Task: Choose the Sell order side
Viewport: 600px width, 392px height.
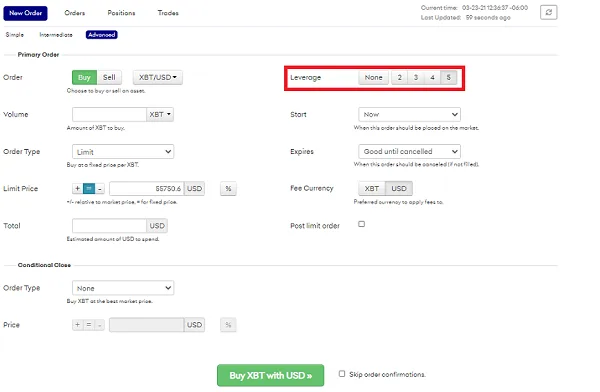Action: 109,77
